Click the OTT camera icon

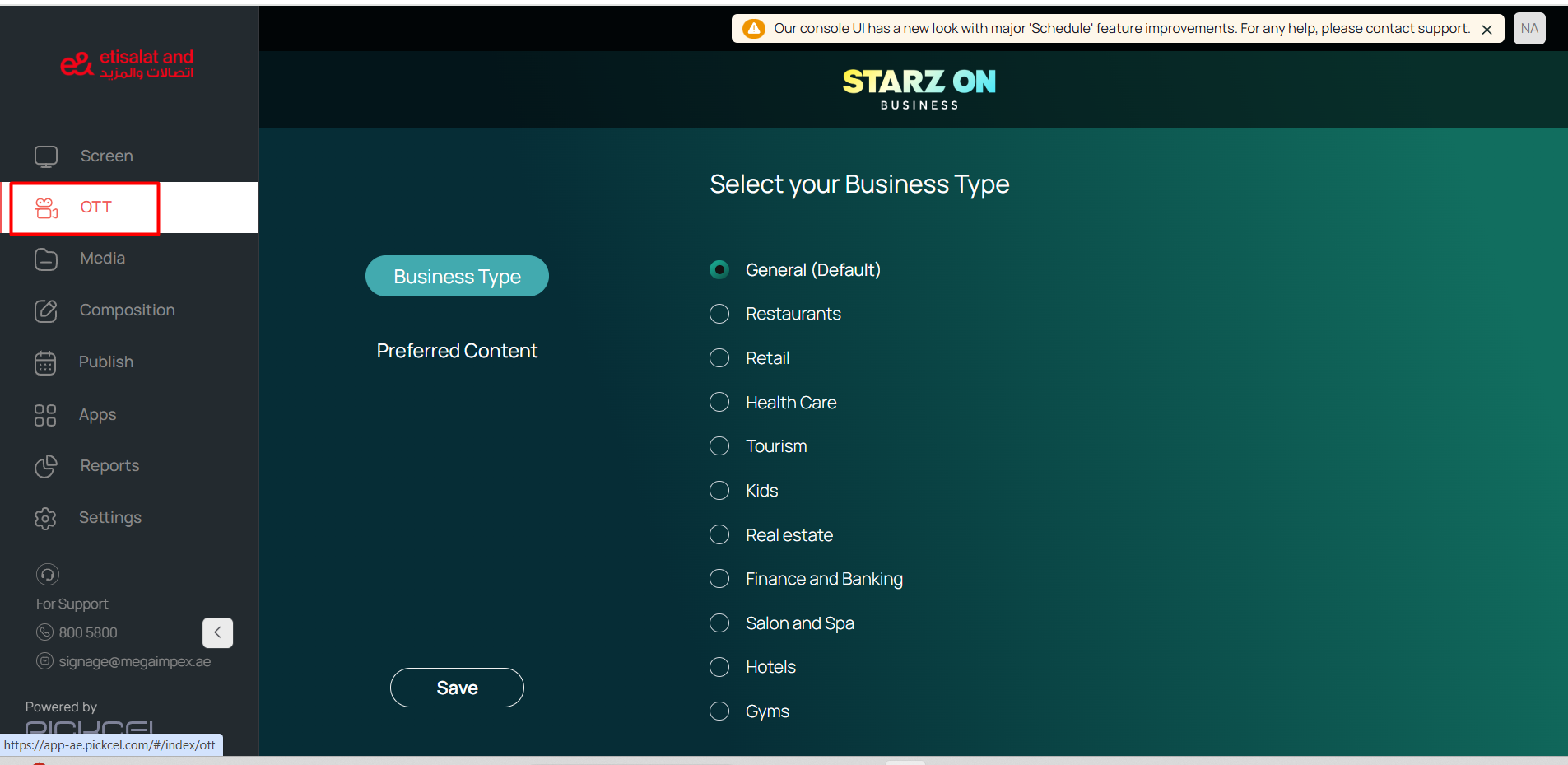[46, 208]
